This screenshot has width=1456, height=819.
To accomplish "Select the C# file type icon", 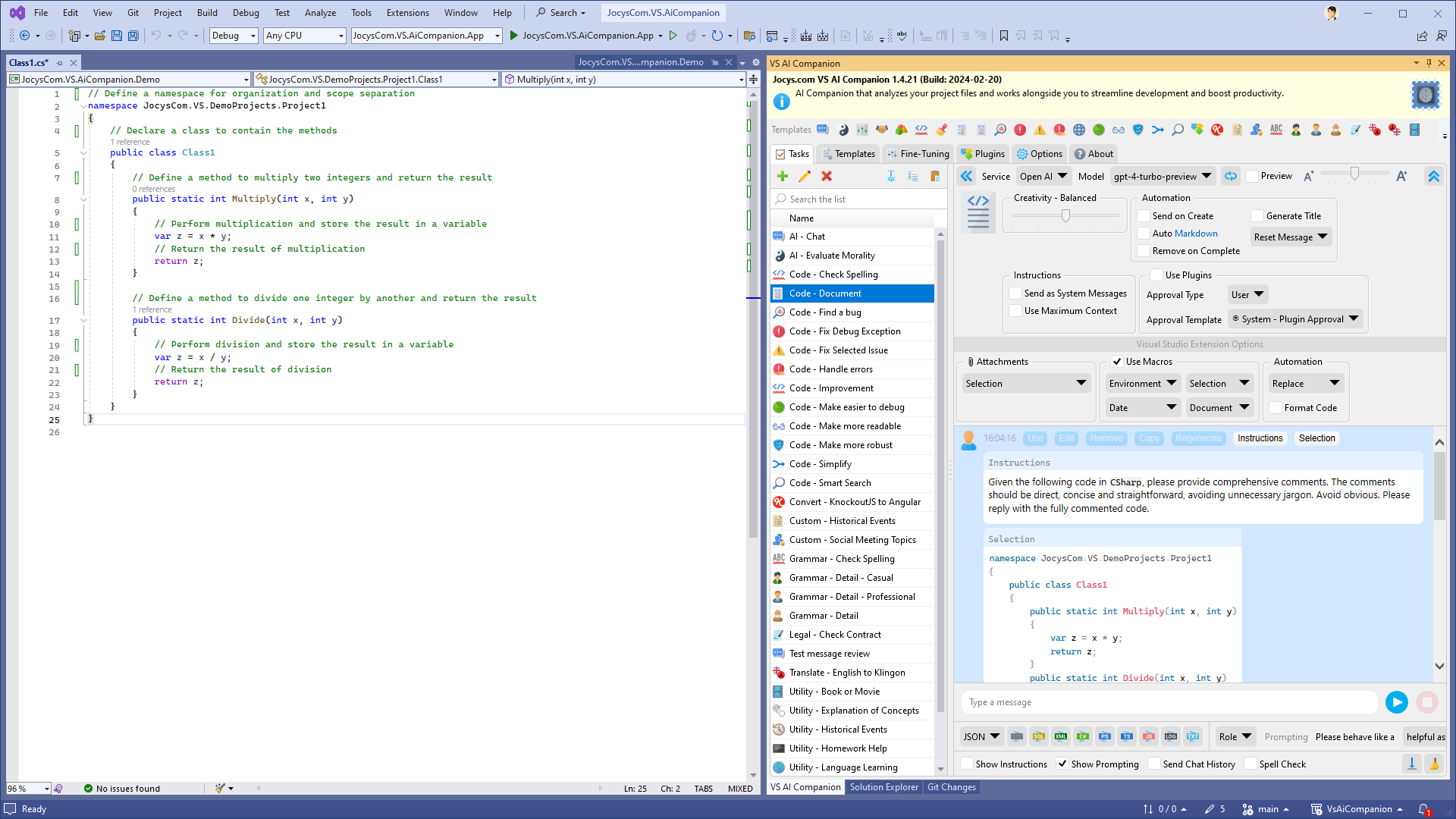I will [1083, 736].
